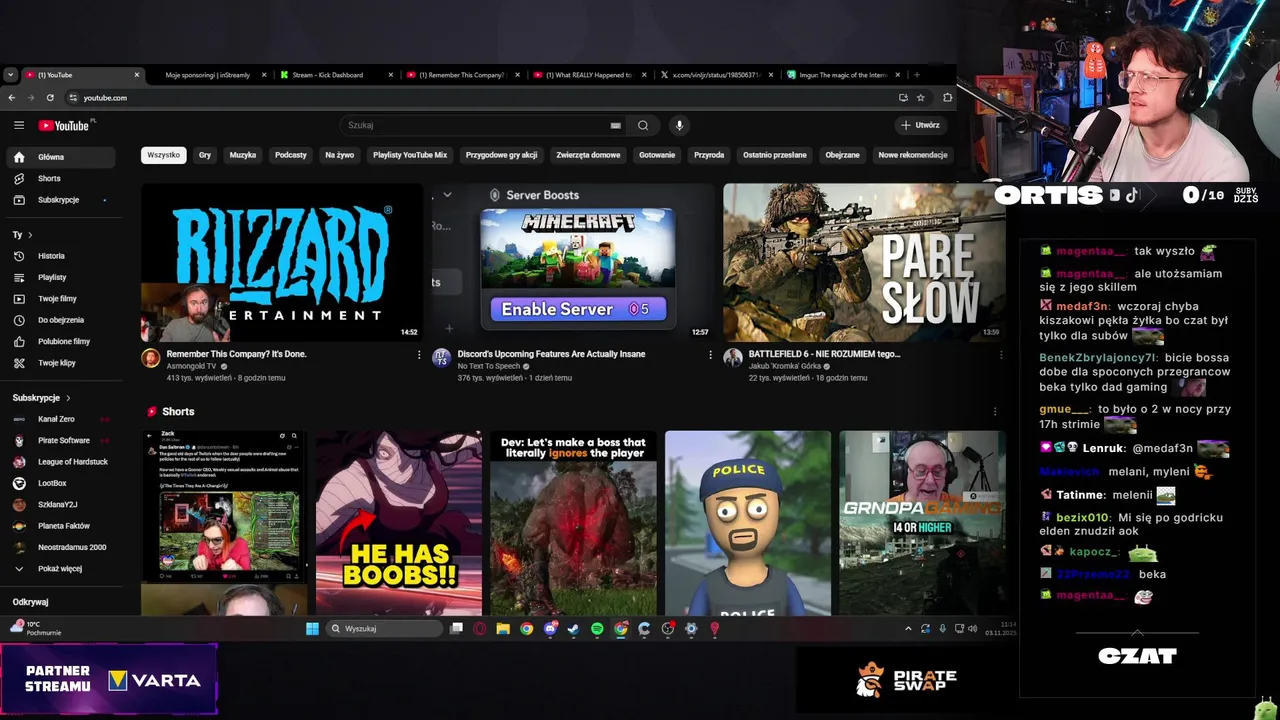Switch to the Imgur tab

[843, 75]
